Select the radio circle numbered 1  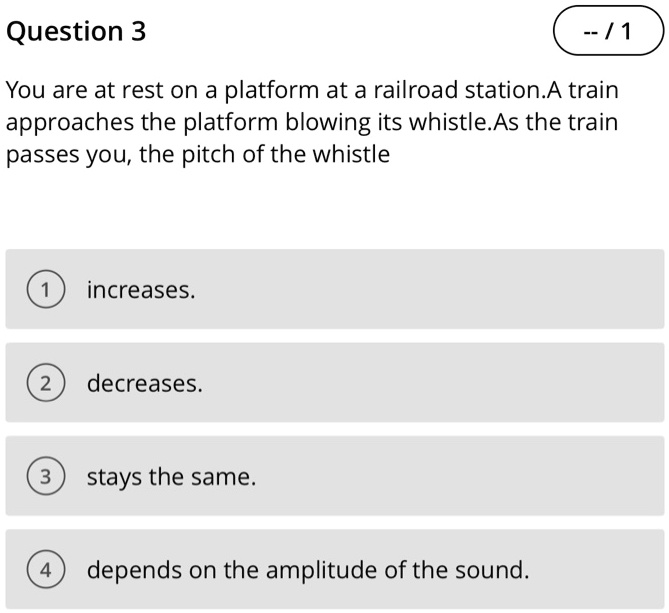click(45, 291)
